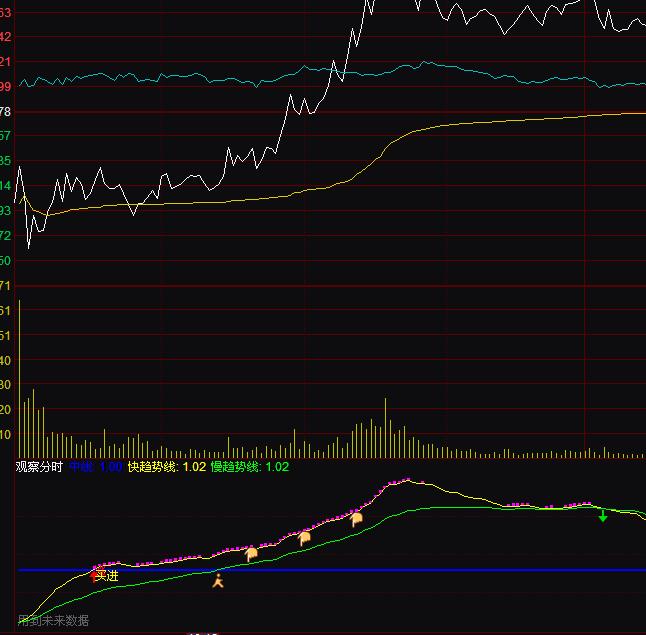Click the white price line's opening low point
The image size is (646, 635).
28,247
